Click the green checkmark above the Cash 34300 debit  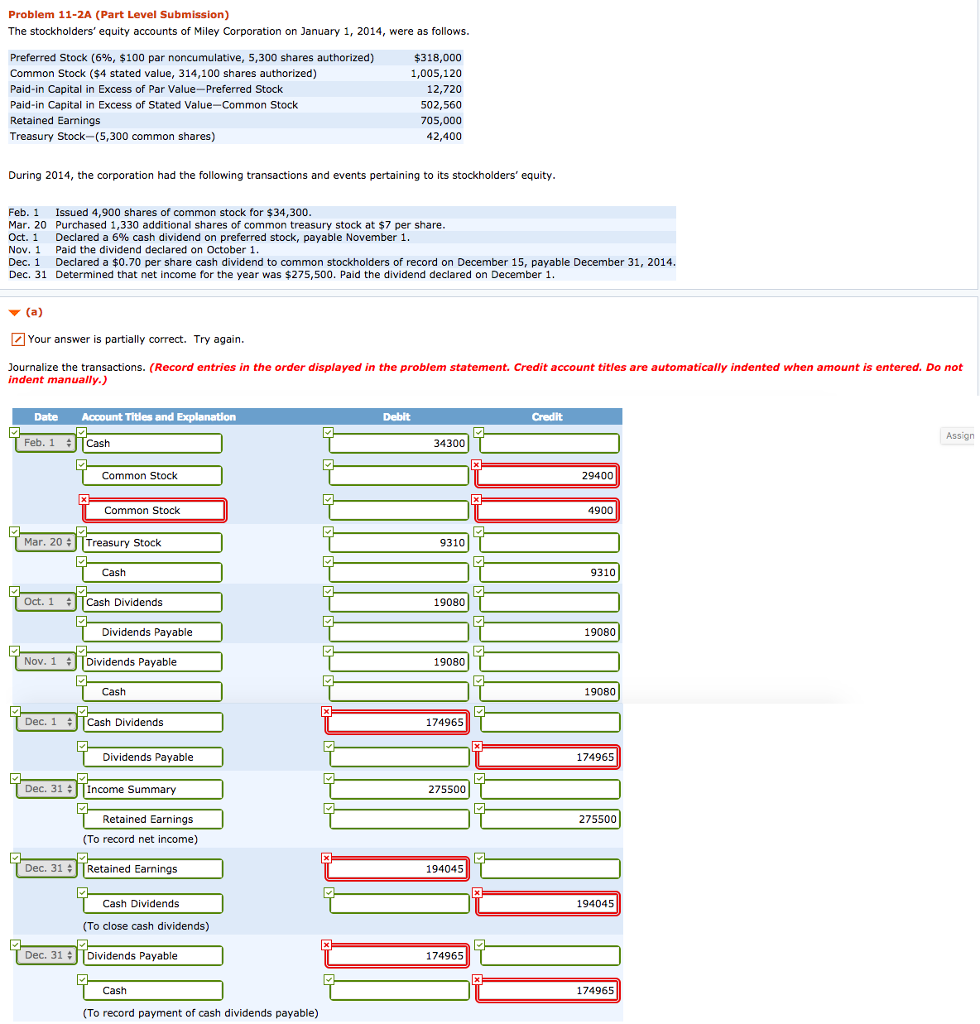point(328,432)
